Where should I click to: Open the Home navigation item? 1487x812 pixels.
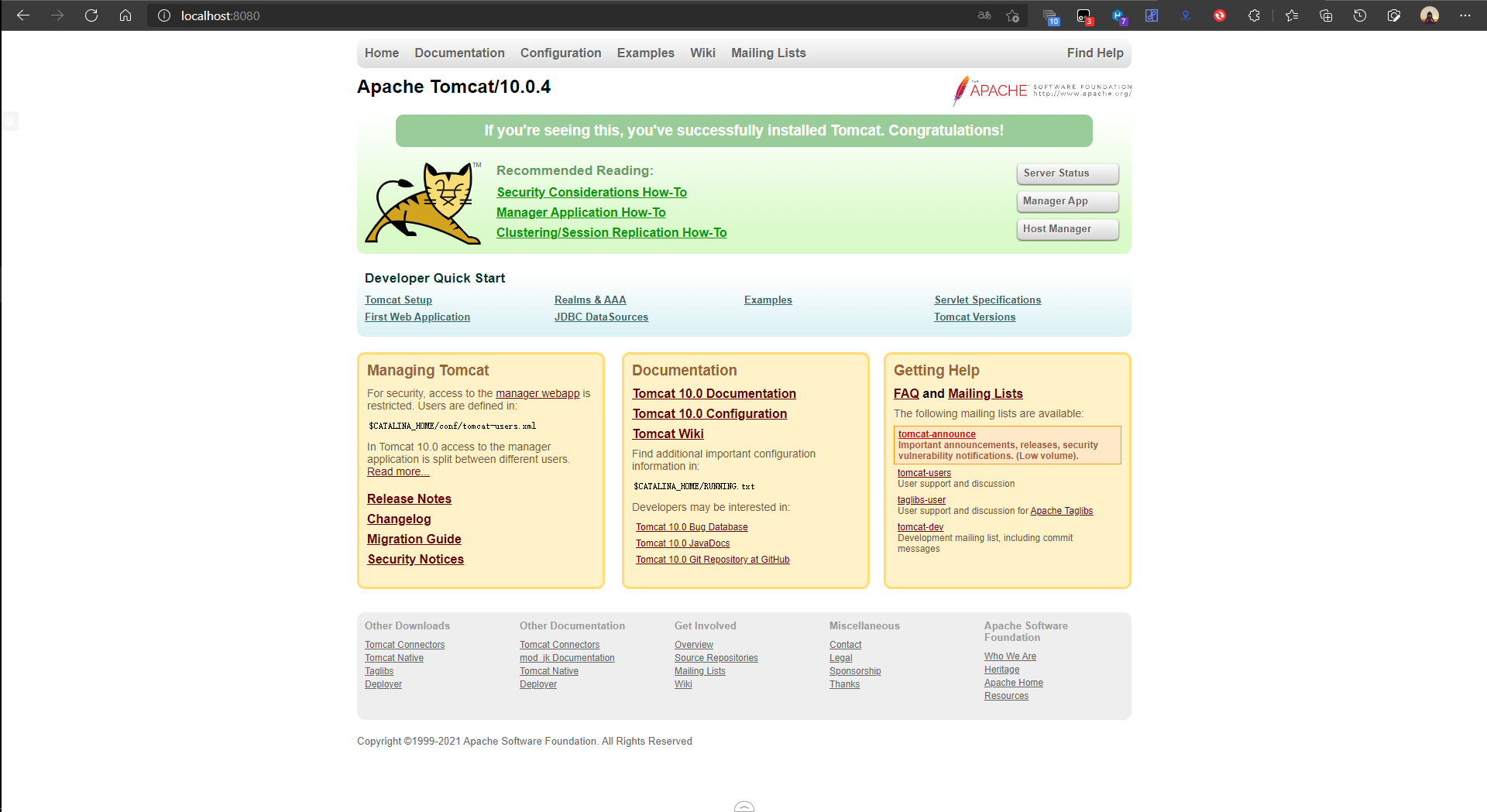(x=382, y=53)
